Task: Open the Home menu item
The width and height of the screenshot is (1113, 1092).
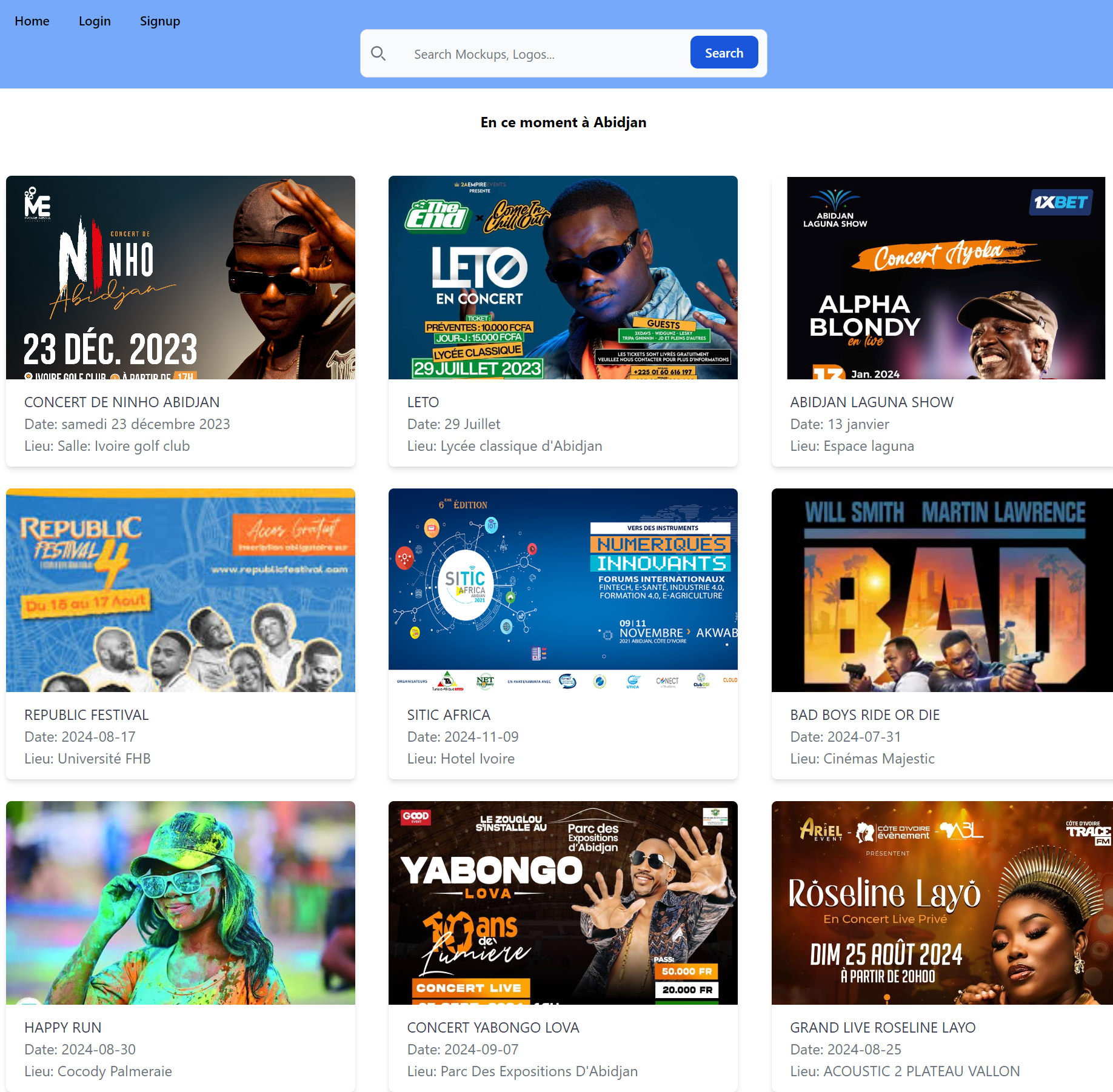Action: pos(32,21)
